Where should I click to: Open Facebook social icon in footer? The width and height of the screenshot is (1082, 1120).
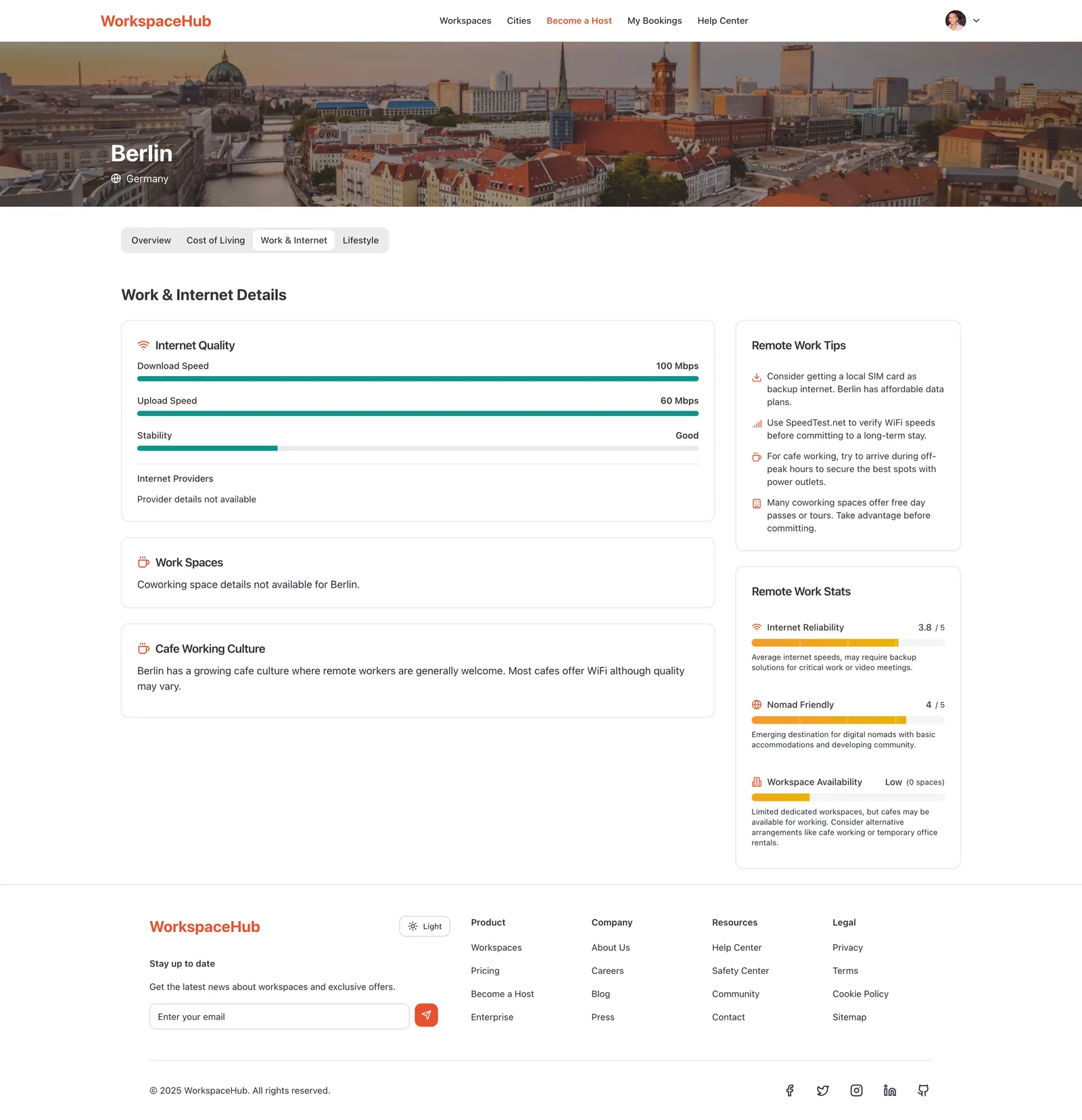(789, 1090)
